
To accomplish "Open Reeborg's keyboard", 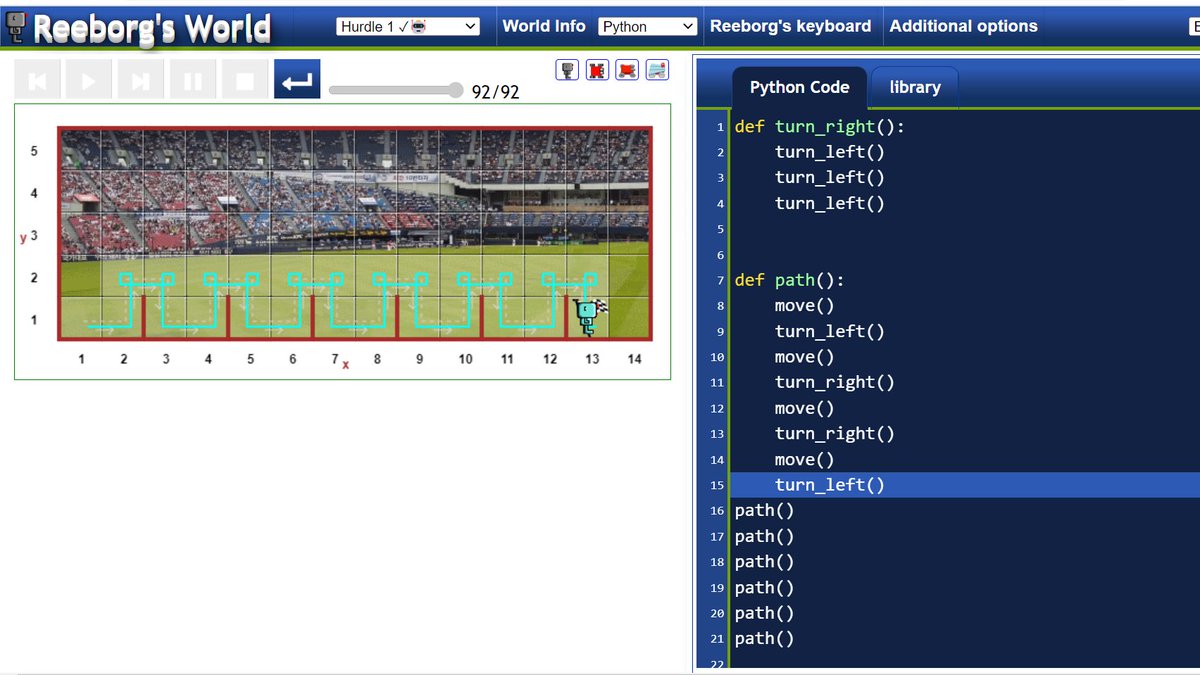I will 790,26.
